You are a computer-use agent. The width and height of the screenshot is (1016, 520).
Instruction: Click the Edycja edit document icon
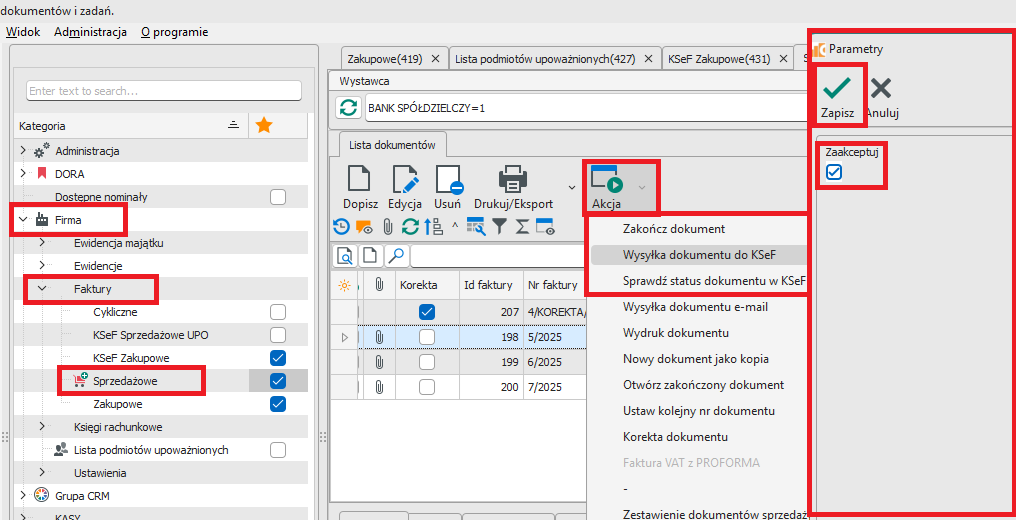[x=405, y=180]
